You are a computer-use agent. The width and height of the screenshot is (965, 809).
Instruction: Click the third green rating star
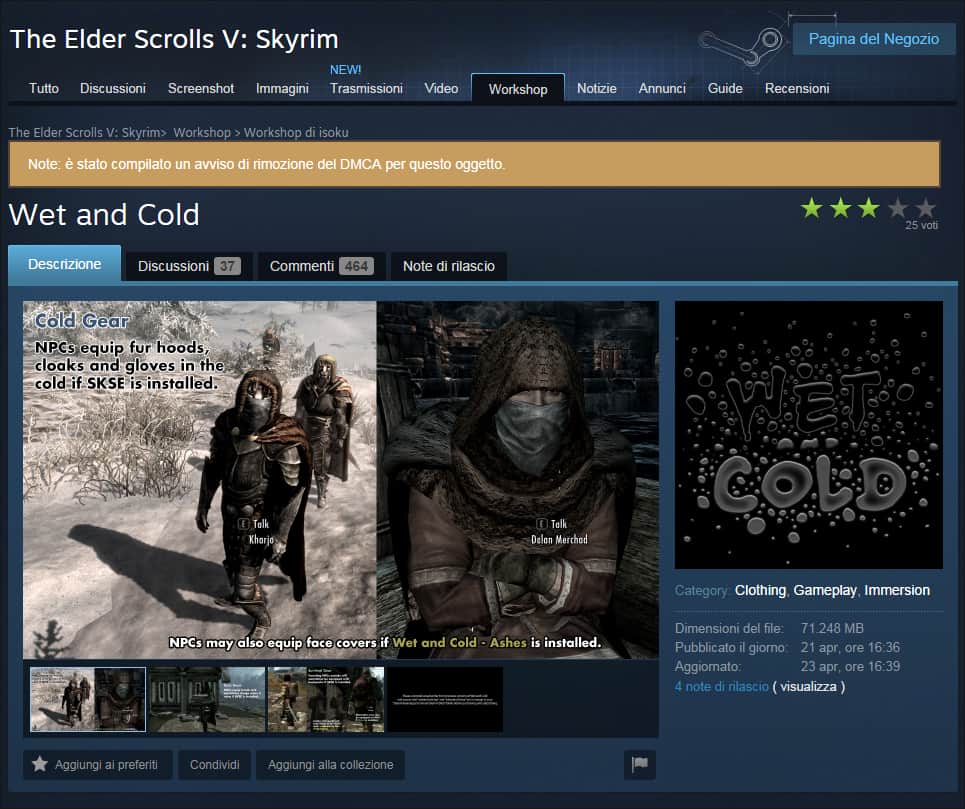868,209
